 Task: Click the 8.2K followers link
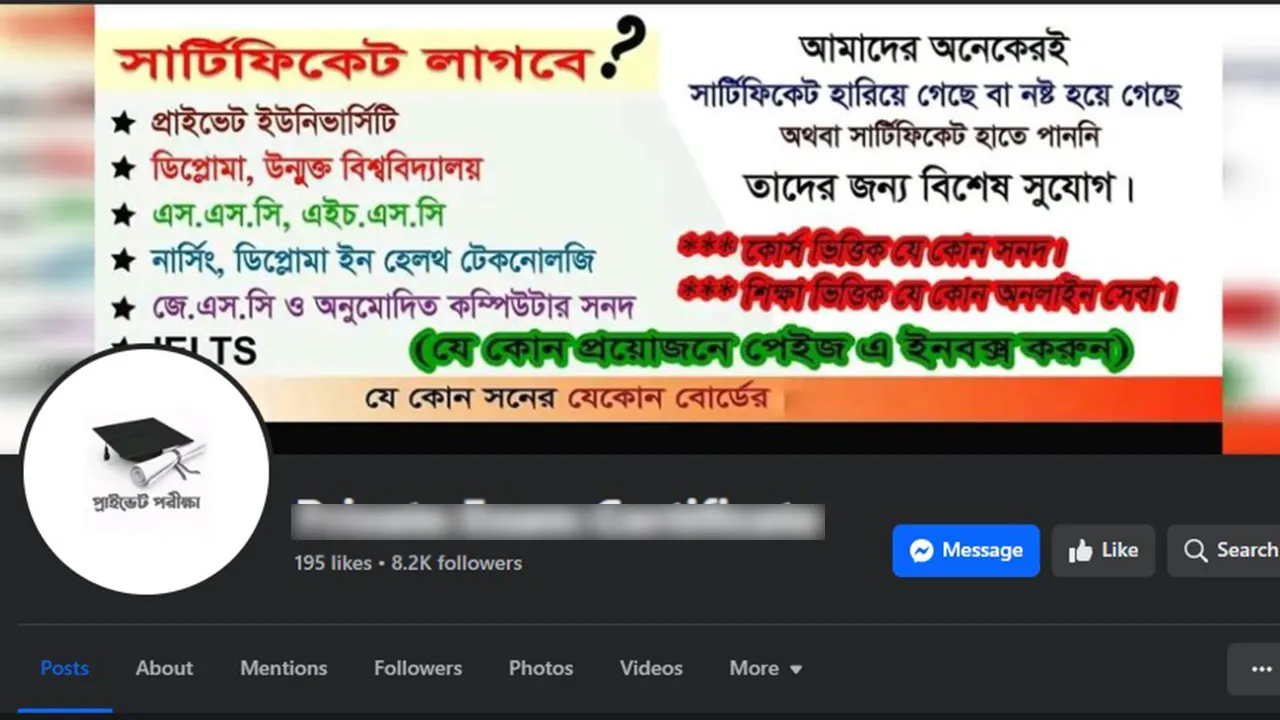click(x=456, y=563)
